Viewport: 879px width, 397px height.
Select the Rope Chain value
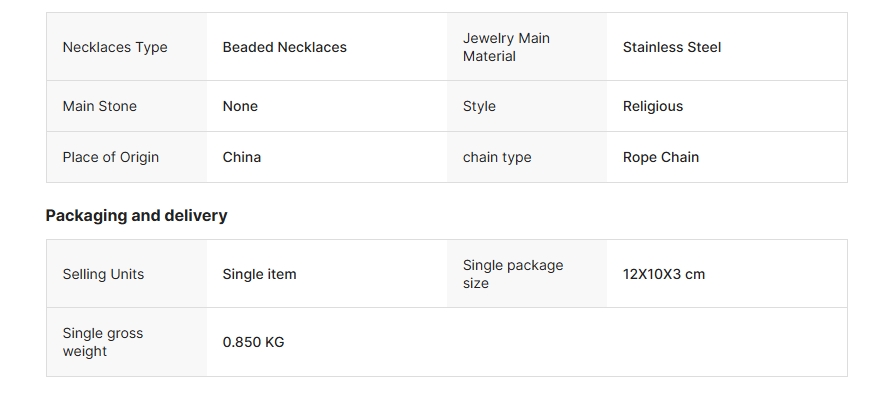(660, 157)
